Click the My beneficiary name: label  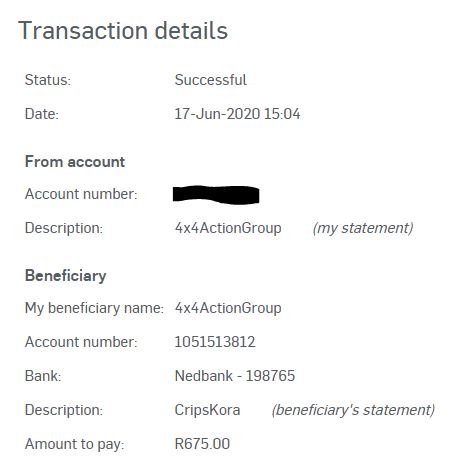tap(94, 308)
